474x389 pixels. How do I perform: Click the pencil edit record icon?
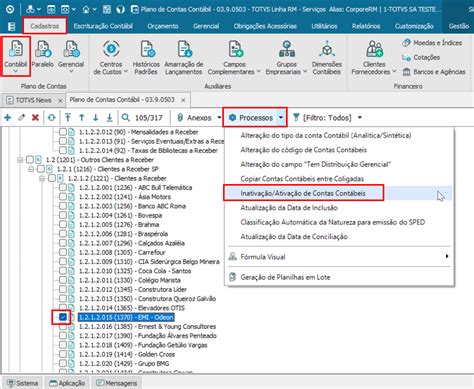[x=22, y=118]
